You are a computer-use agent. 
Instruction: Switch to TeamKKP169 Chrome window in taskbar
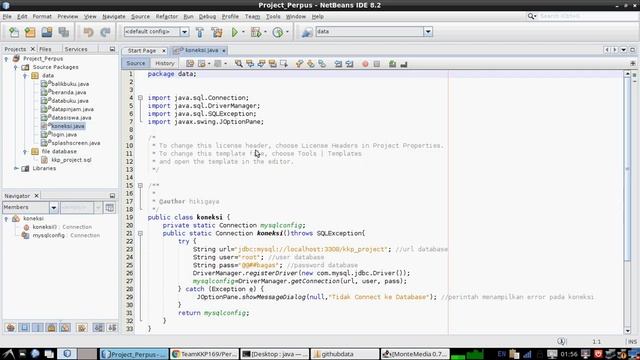coord(205,354)
